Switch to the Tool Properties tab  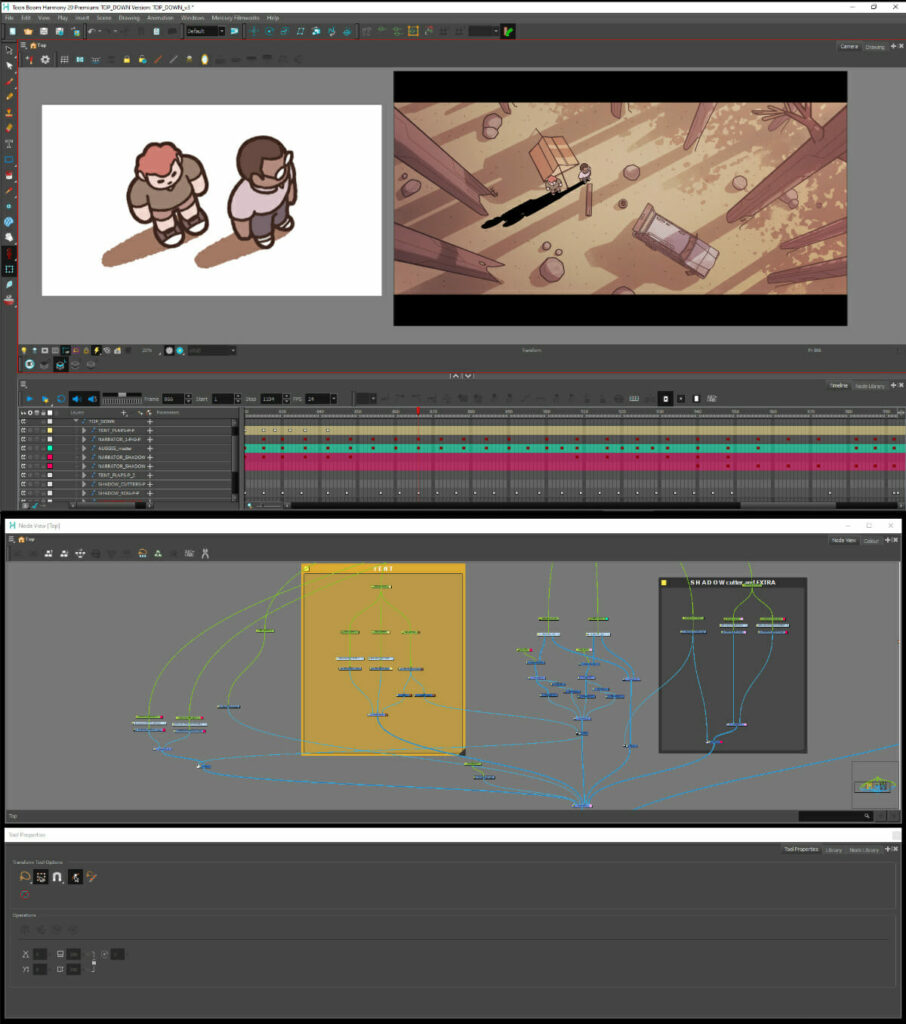[801, 850]
